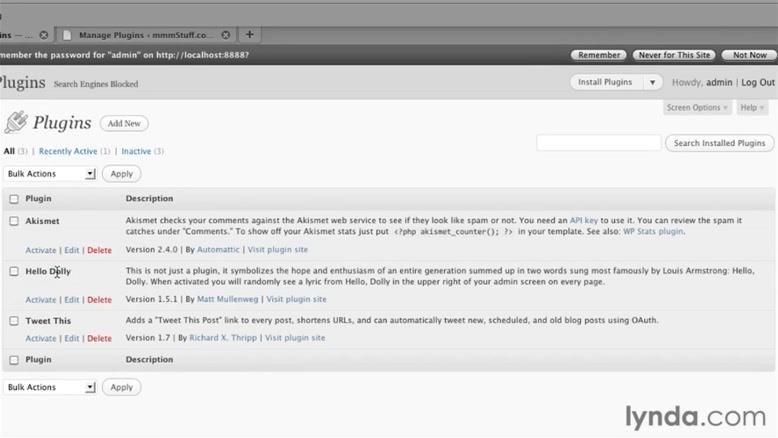Expand the Install Plugins dropdown arrow

[652, 83]
